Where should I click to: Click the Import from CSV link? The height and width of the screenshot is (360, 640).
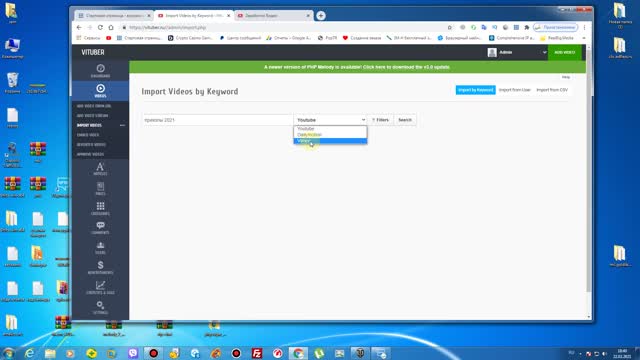coord(552,90)
